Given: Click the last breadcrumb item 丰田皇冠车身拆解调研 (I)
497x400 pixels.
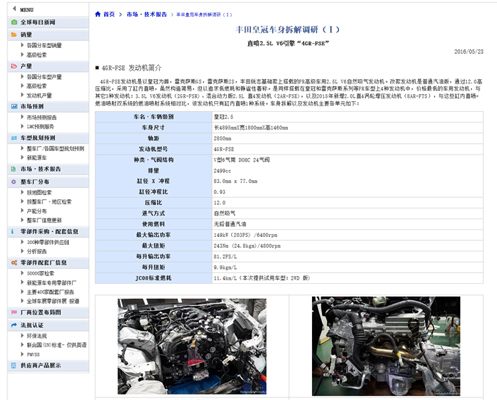Looking at the screenshot, I should pyautogui.click(x=204, y=15).
